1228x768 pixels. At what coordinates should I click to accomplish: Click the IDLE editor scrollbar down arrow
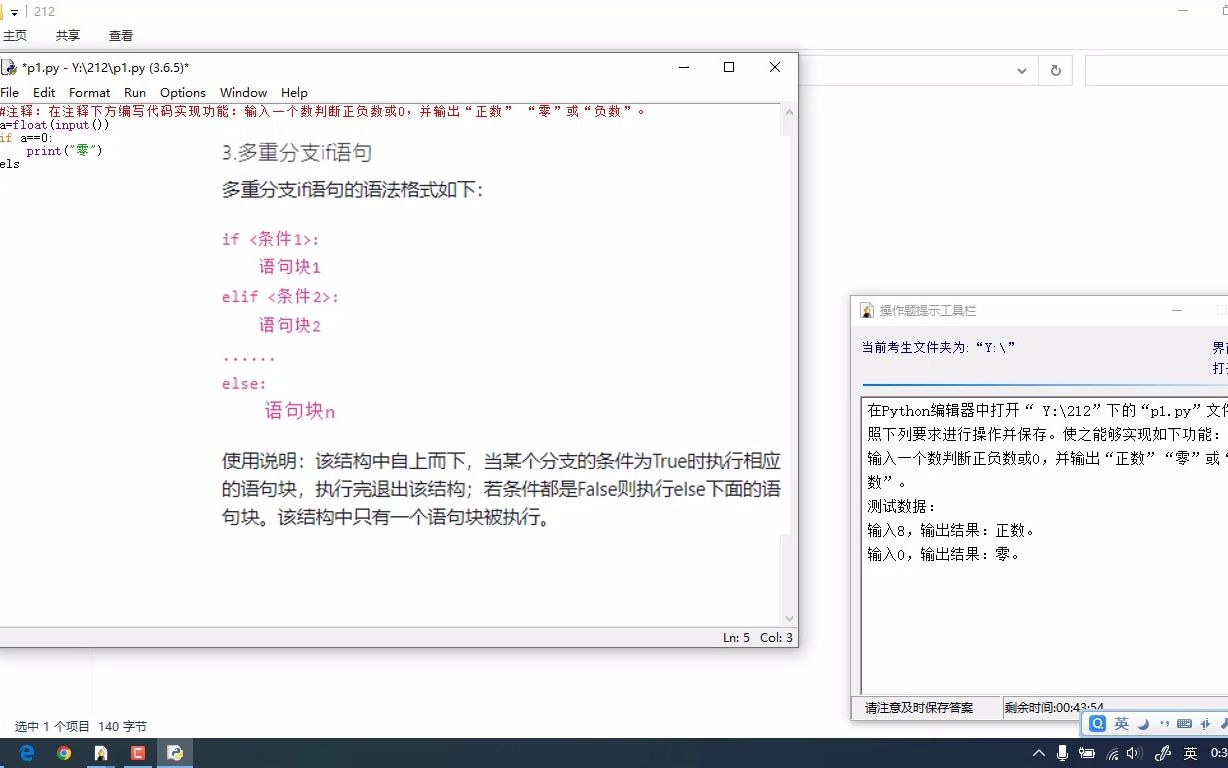tap(789, 618)
